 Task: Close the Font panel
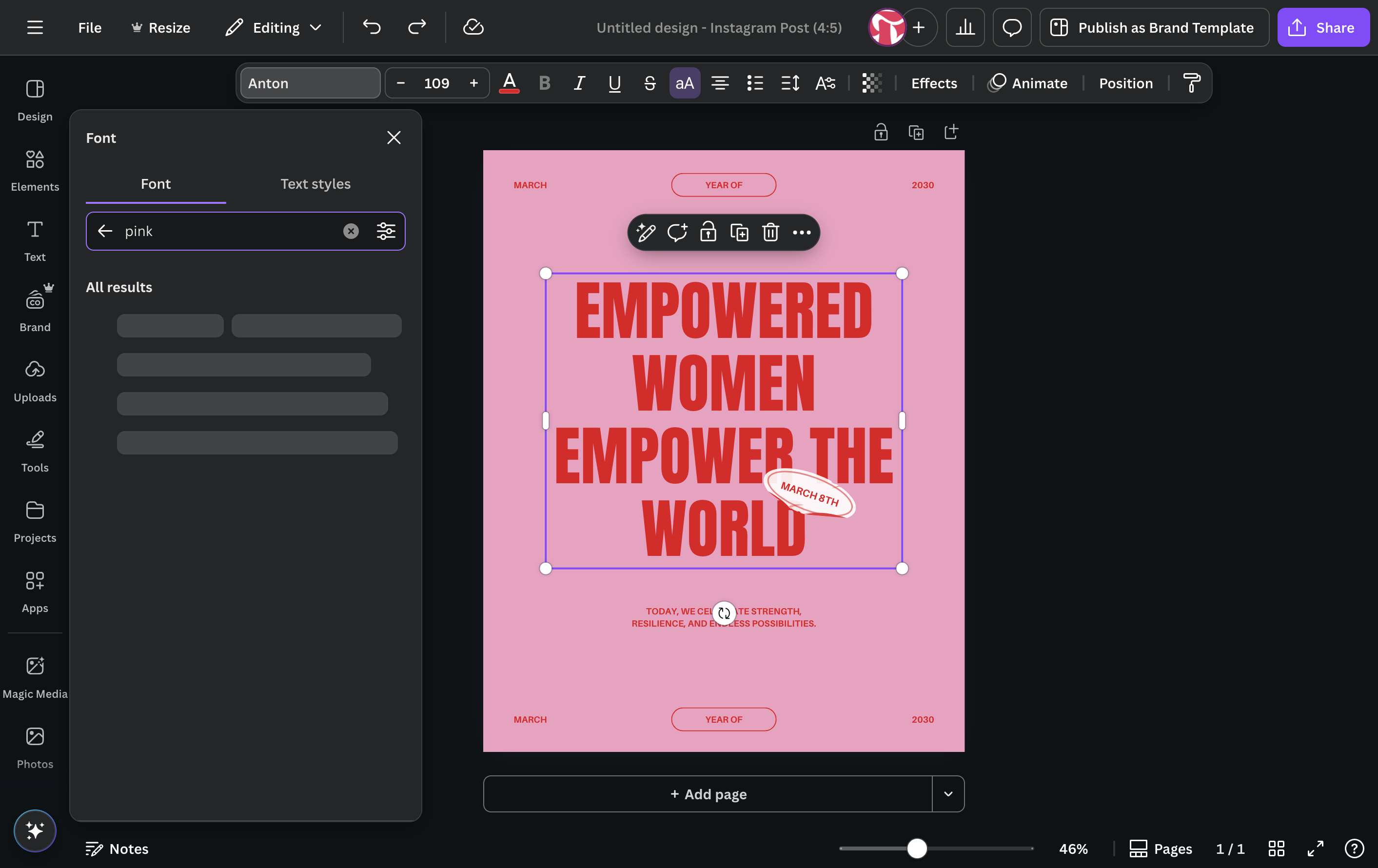pyautogui.click(x=394, y=138)
